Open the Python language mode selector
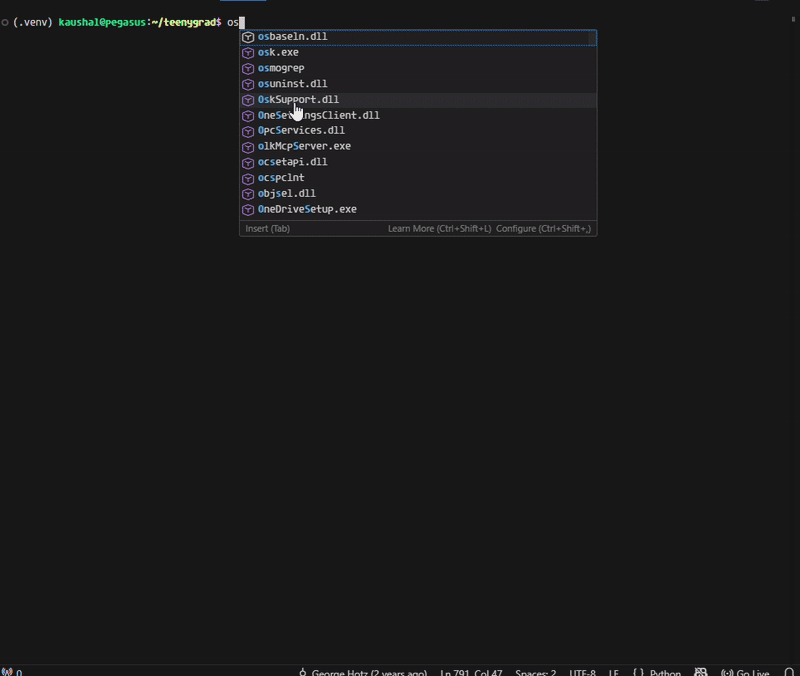800x676 pixels. [x=665, y=672]
